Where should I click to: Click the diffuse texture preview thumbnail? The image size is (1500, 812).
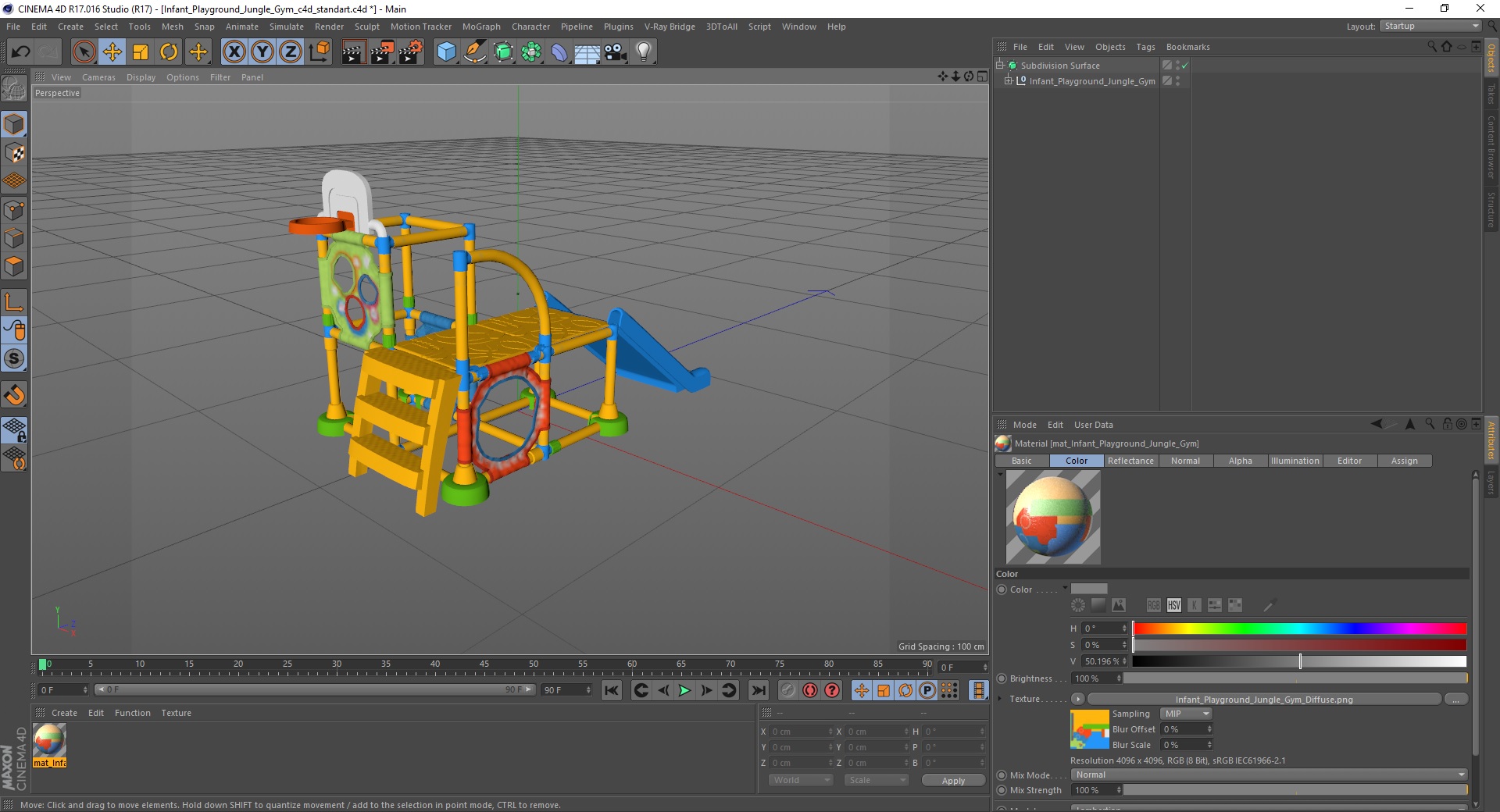(x=1090, y=729)
